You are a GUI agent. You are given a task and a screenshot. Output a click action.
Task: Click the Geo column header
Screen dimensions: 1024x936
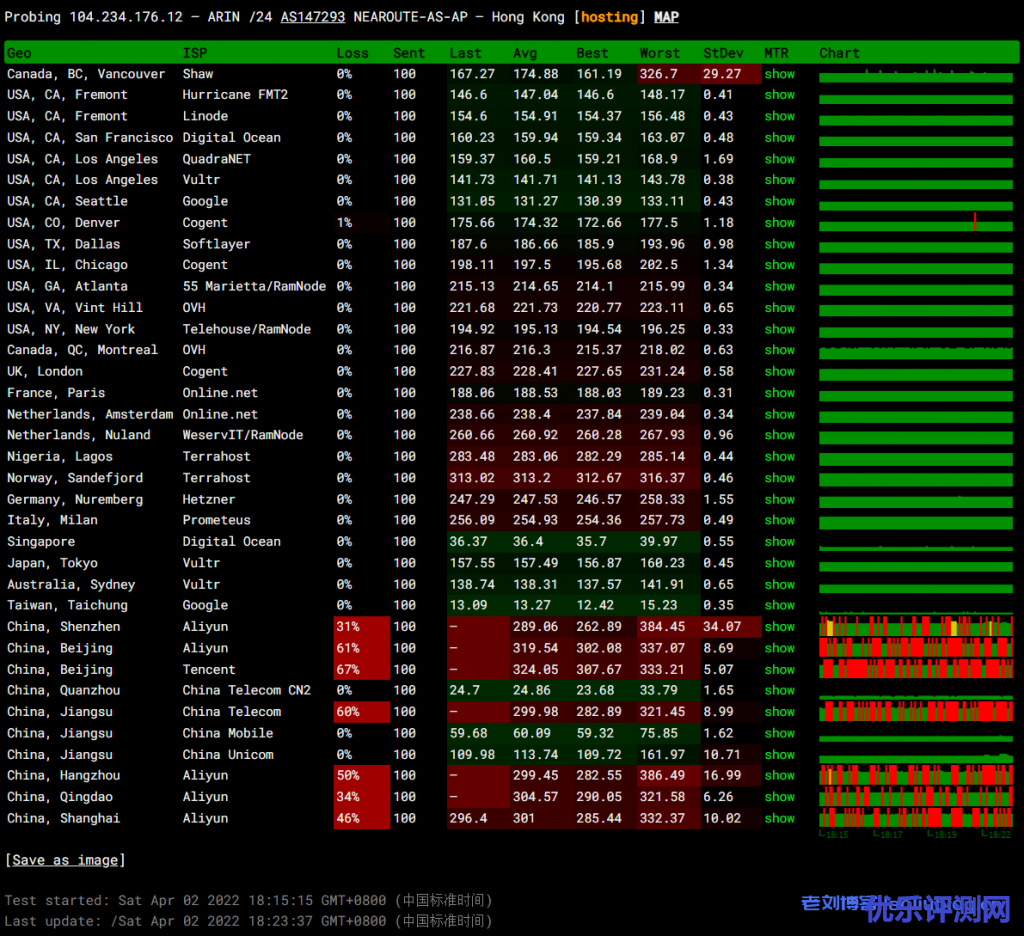point(19,53)
